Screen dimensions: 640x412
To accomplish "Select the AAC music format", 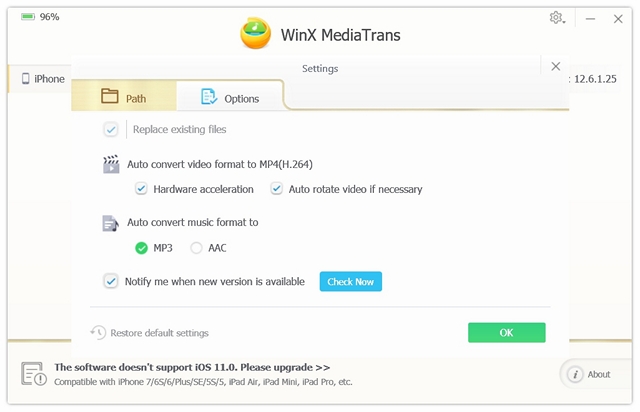I will tap(196, 248).
